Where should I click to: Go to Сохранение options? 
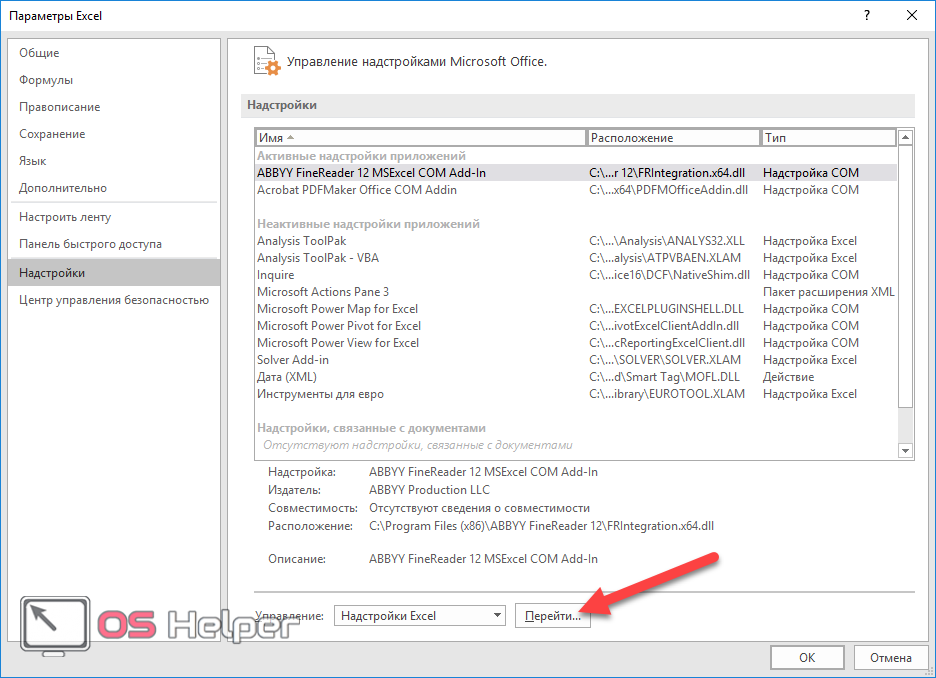click(x=52, y=134)
